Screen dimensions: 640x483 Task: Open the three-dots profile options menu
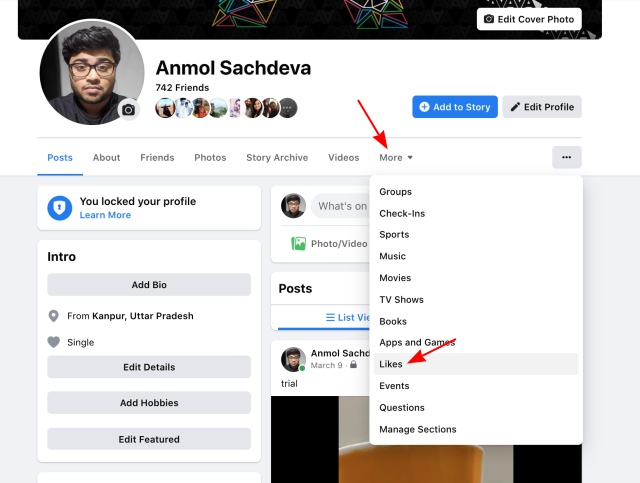(567, 157)
